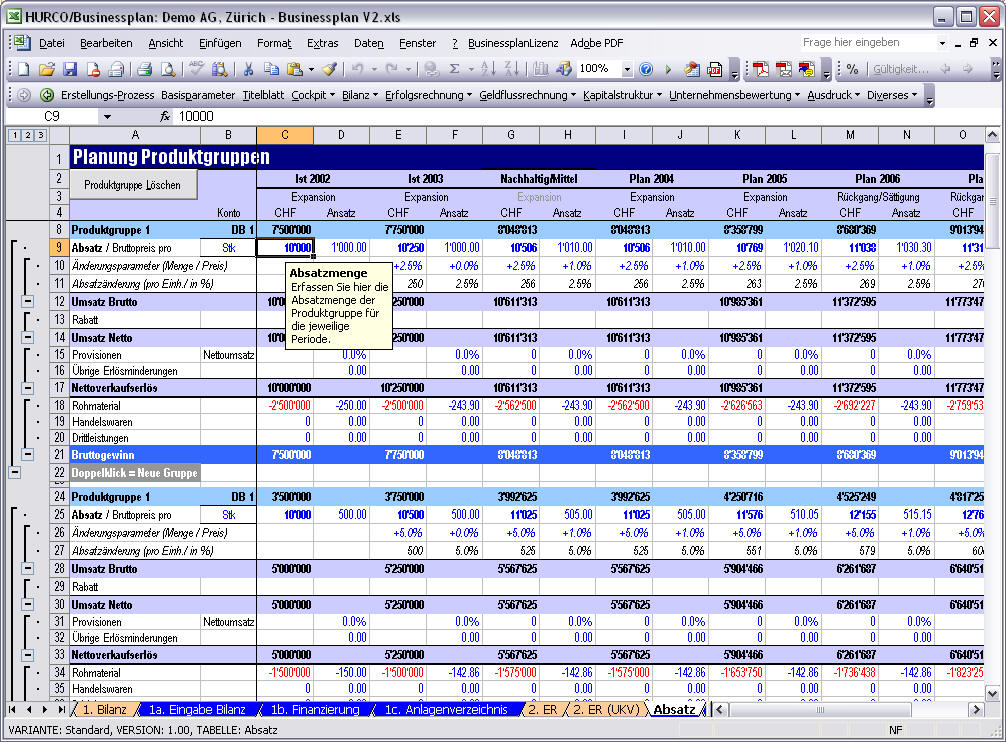Open the Einfügen menu

pyautogui.click(x=220, y=43)
